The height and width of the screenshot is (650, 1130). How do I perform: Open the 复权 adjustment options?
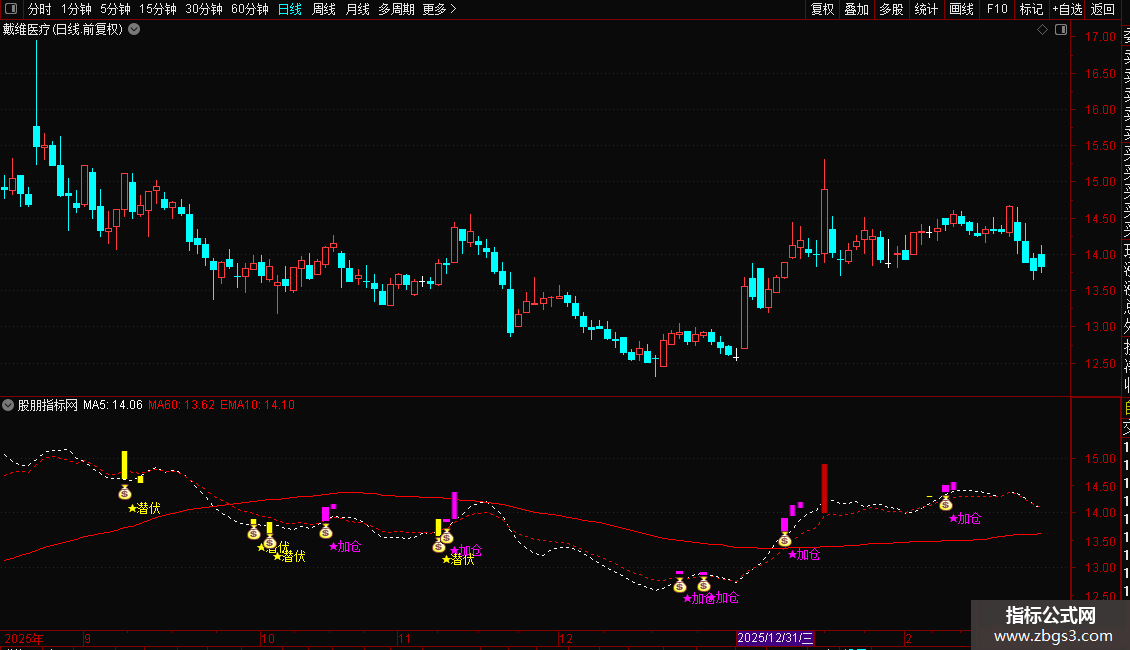pyautogui.click(x=822, y=9)
